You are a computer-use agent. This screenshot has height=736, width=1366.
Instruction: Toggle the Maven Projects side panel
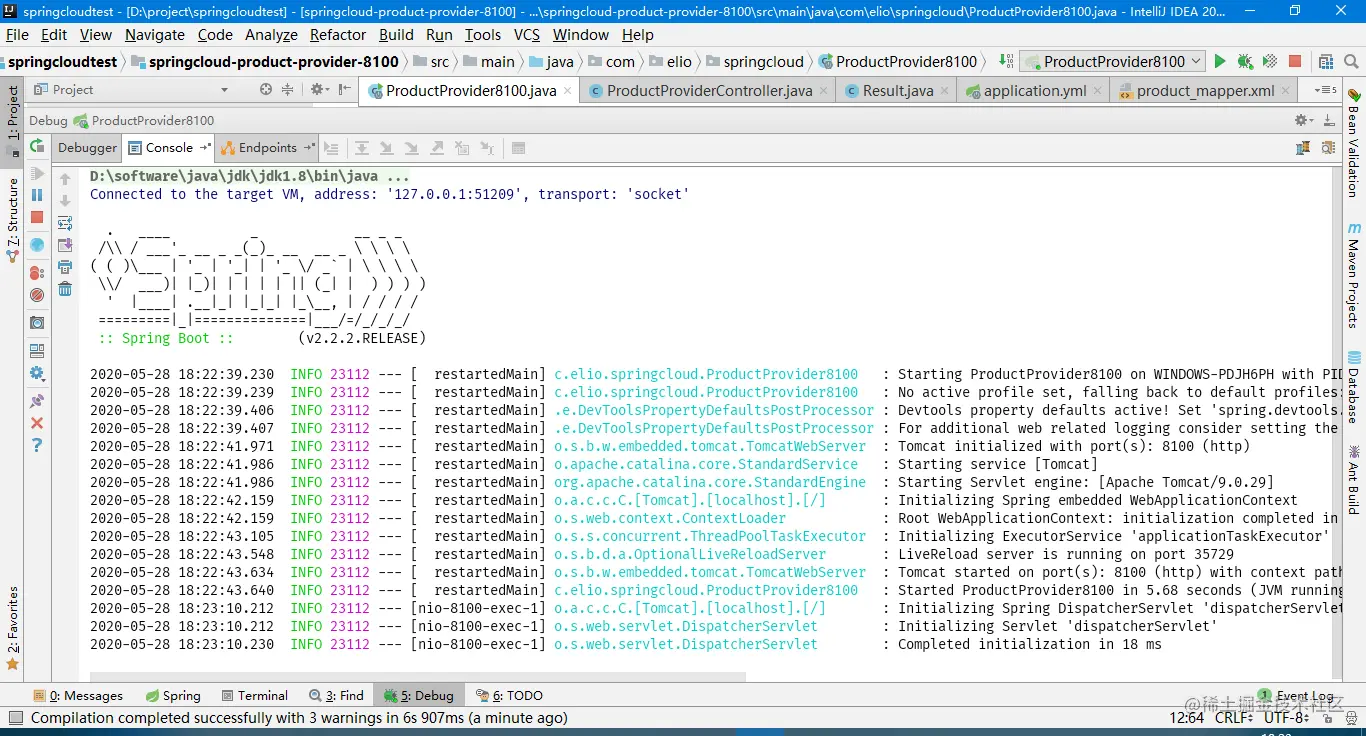[1353, 275]
